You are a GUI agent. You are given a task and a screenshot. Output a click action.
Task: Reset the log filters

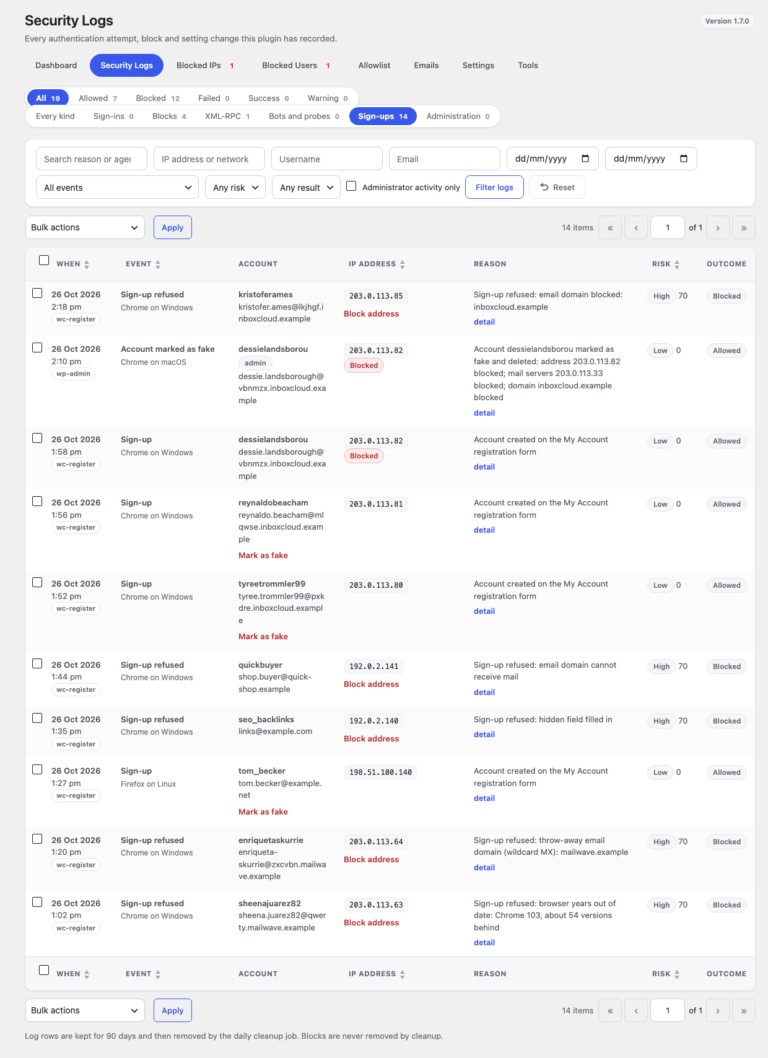click(557, 187)
